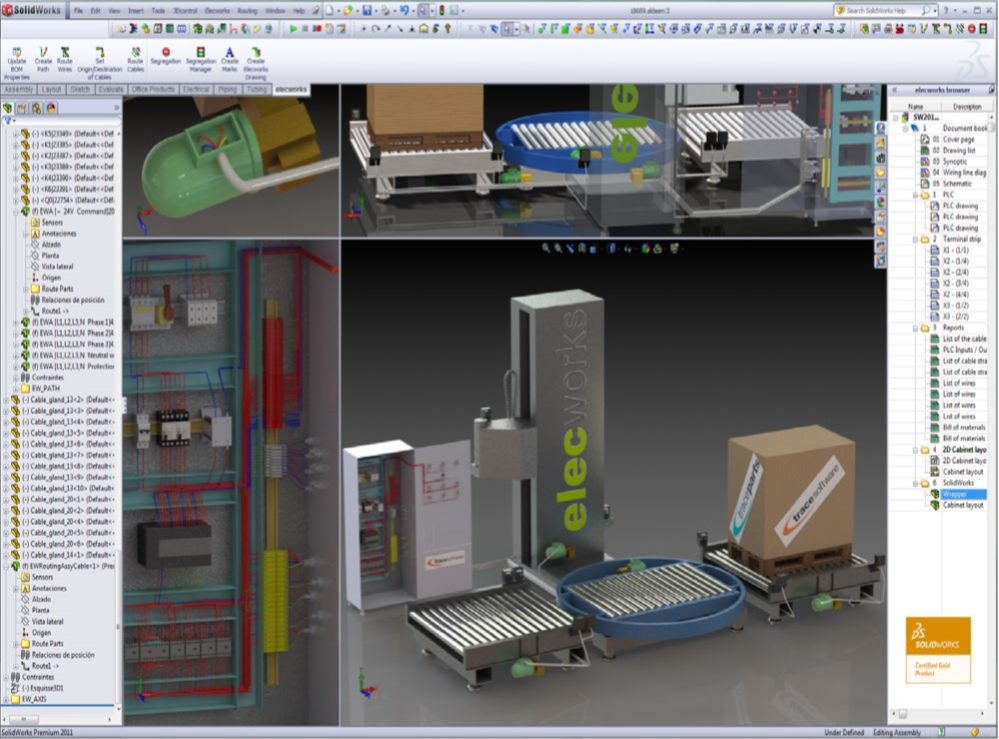999x739 pixels.
Task: Click the feature tree horizontal scrollbar
Action: pos(57,719)
